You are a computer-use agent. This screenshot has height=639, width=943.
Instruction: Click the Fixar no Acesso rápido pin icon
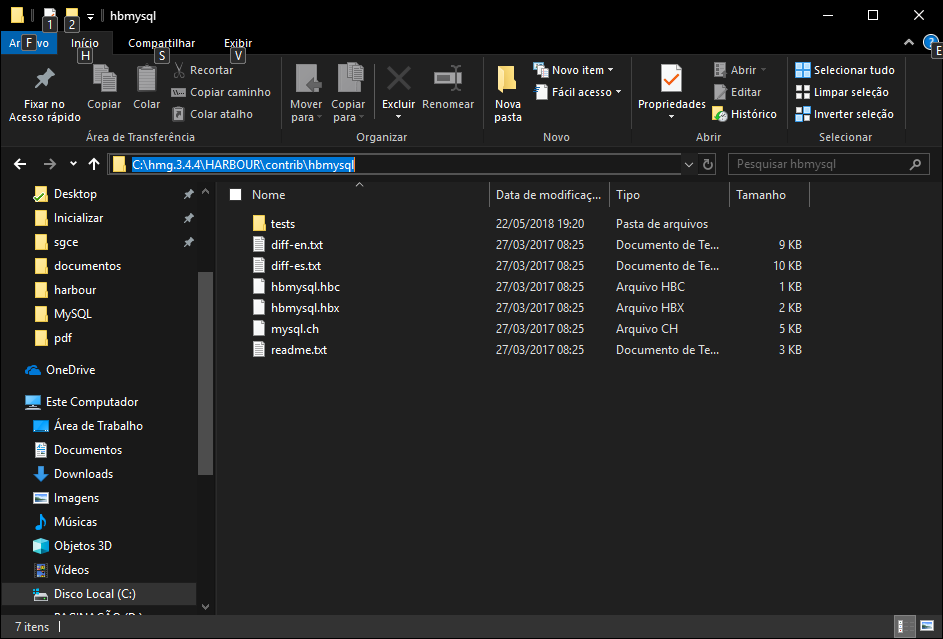44,79
